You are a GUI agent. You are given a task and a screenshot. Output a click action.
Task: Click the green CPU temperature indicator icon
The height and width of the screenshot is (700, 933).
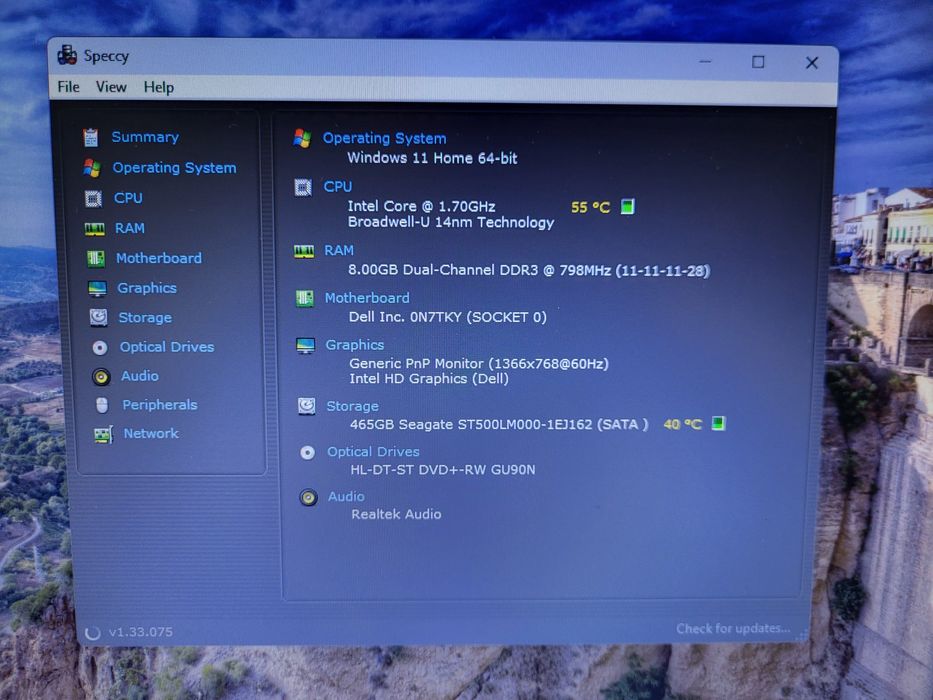pyautogui.click(x=628, y=207)
